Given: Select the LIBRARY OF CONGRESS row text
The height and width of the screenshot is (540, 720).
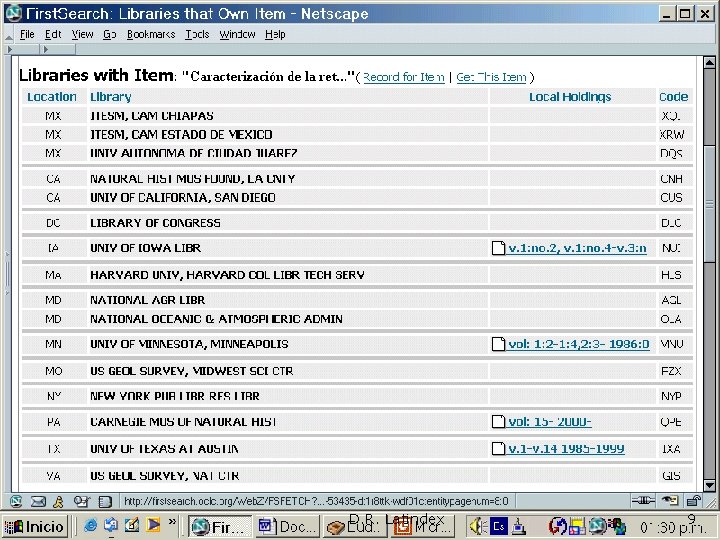Looking at the screenshot, I should pyautogui.click(x=155, y=223).
